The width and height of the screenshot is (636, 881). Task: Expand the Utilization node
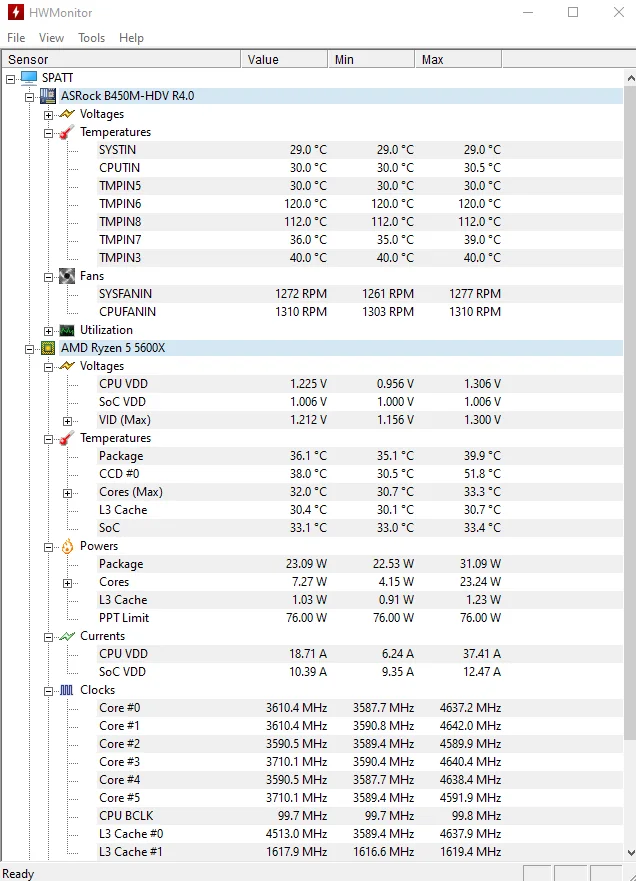point(48,330)
